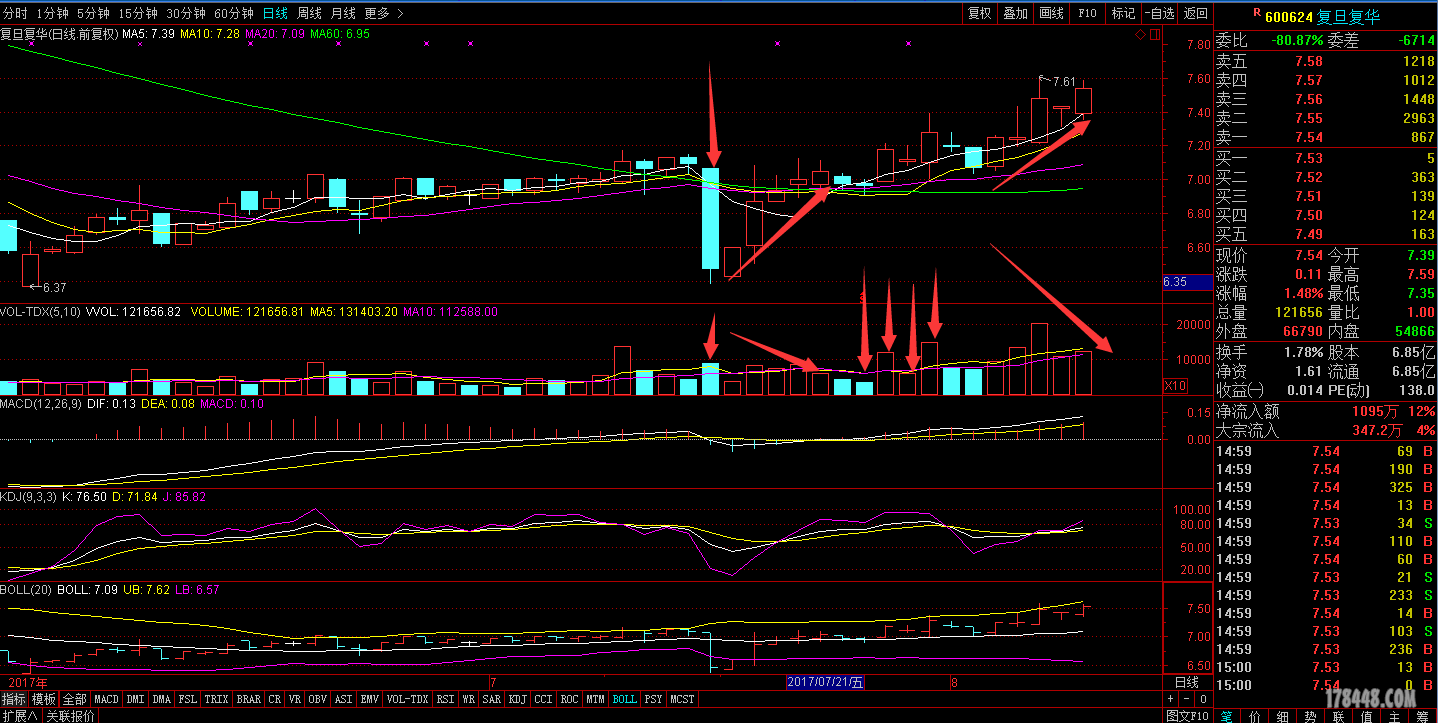Viewport: 1438px width, 723px height.
Task: Click the diamond marker icon above price axis
Action: click(x=1141, y=34)
